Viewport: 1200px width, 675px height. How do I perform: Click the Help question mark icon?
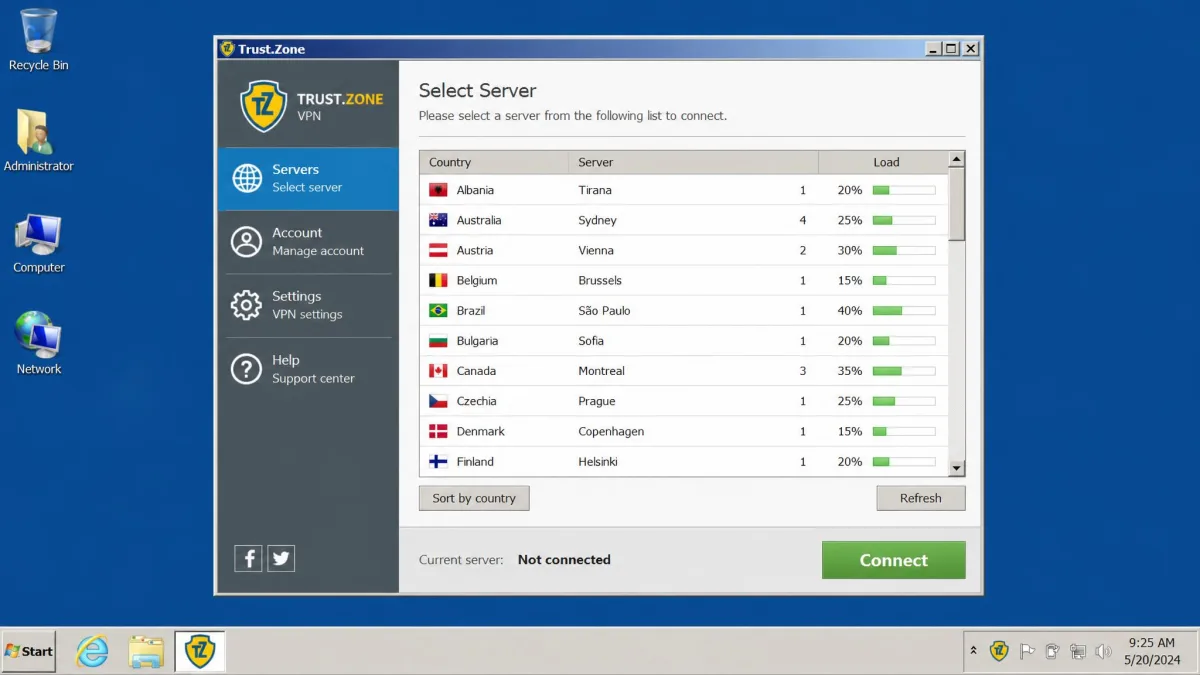tap(247, 369)
